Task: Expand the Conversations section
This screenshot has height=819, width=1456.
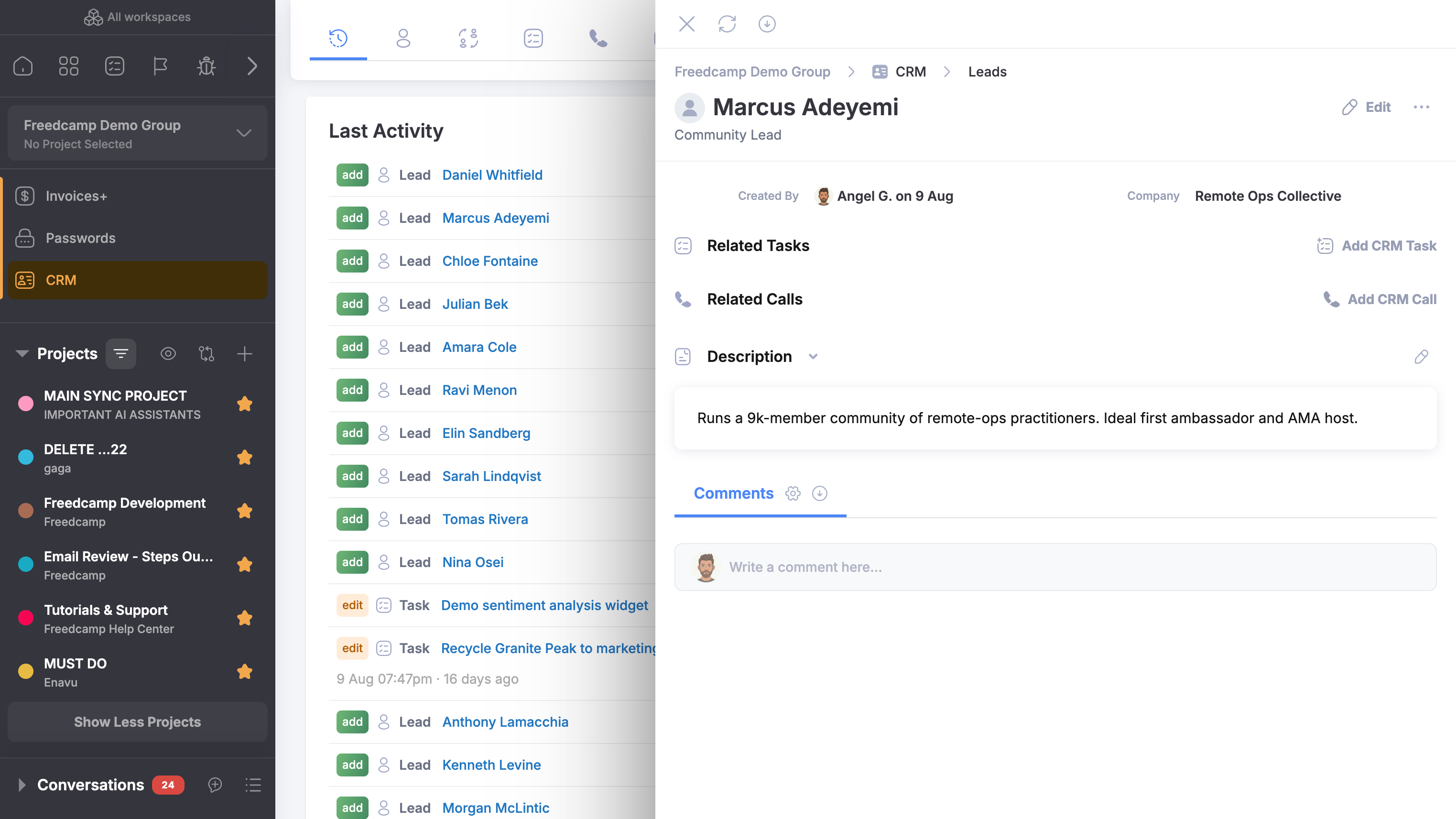Action: click(22, 785)
